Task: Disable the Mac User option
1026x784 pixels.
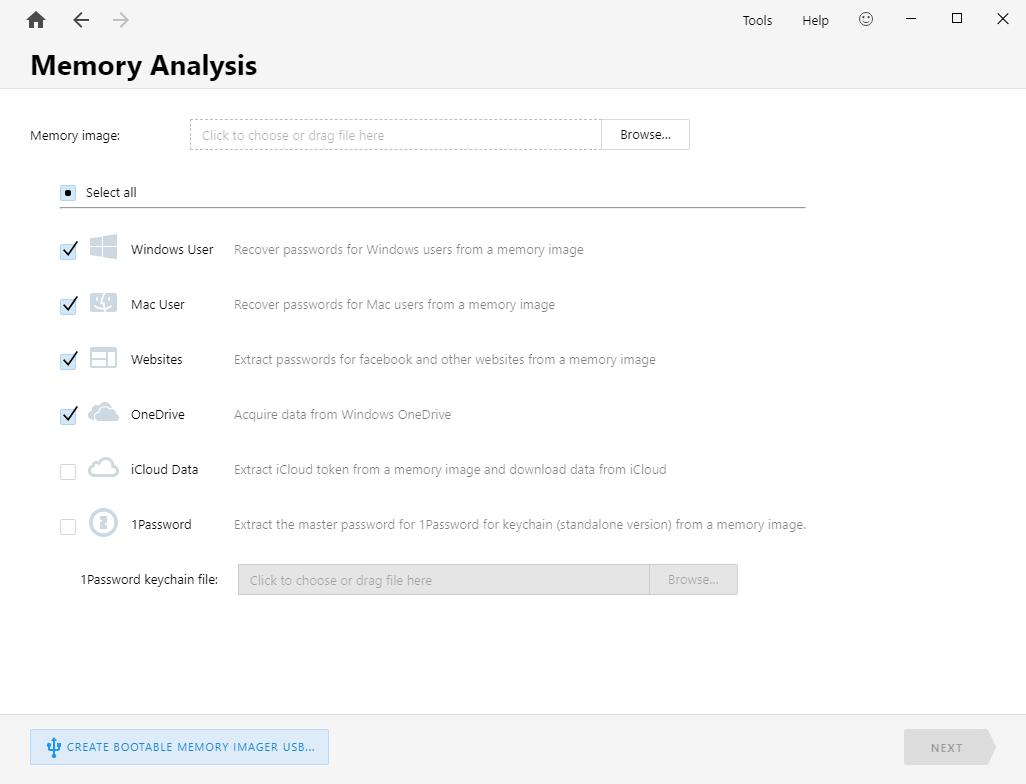Action: (x=68, y=305)
